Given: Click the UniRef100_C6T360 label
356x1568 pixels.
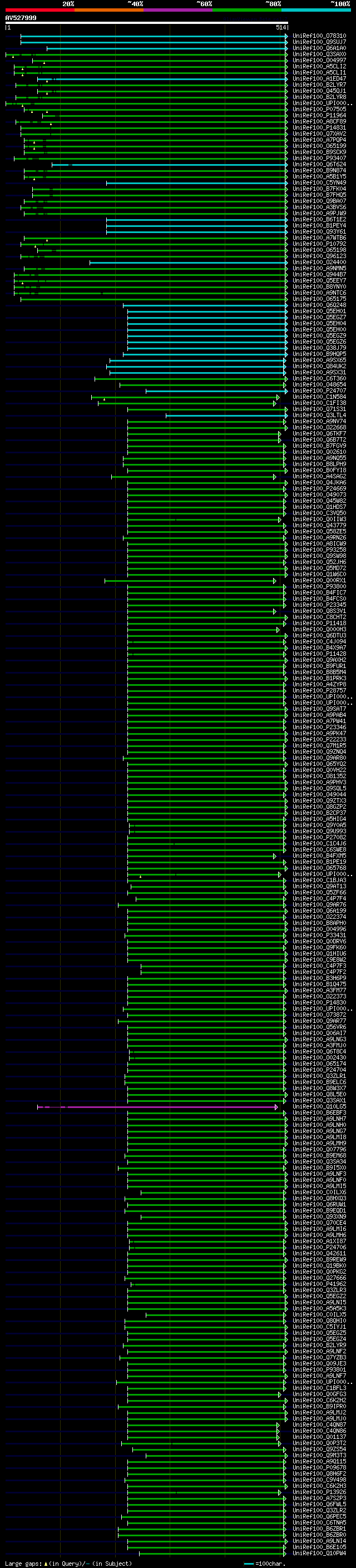Looking at the screenshot, I should [319, 379].
